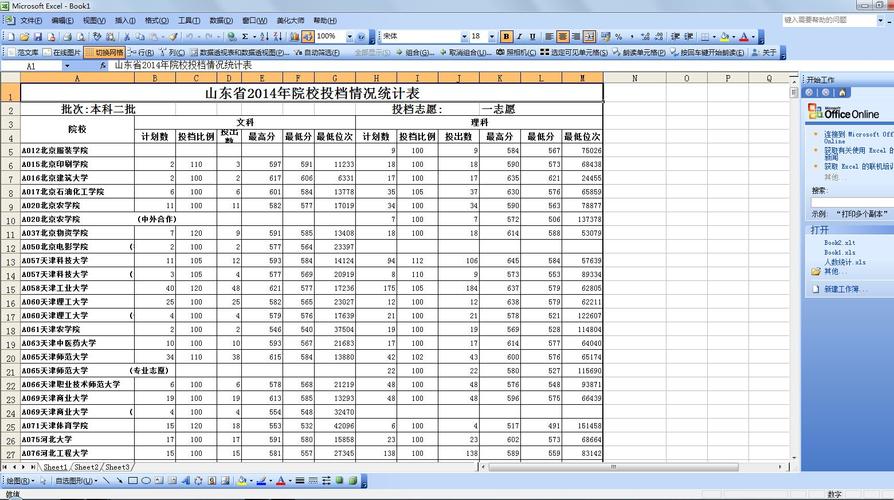
Task: Click the Increase Decimal icon
Action: pyautogui.click(x=645, y=36)
